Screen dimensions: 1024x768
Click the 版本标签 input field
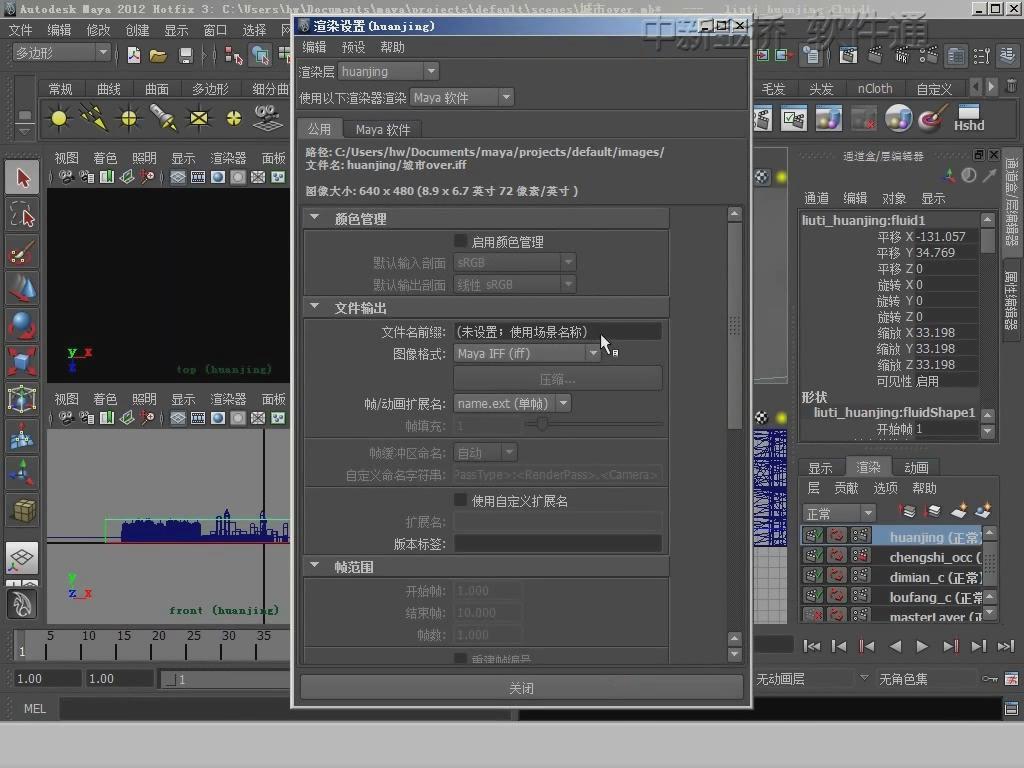click(557, 543)
